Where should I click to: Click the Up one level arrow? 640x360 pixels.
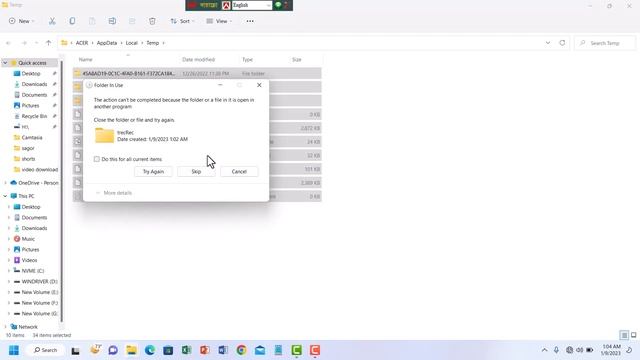click(49, 43)
